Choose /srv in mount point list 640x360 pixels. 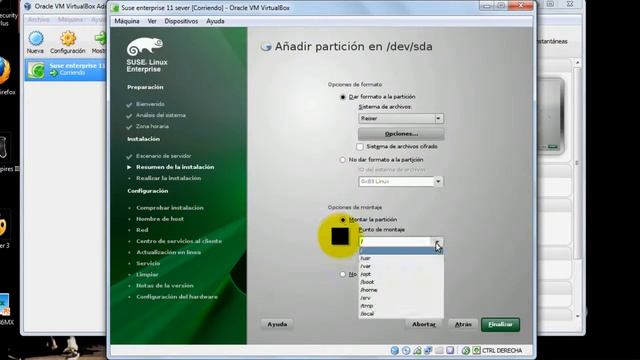[401, 298]
